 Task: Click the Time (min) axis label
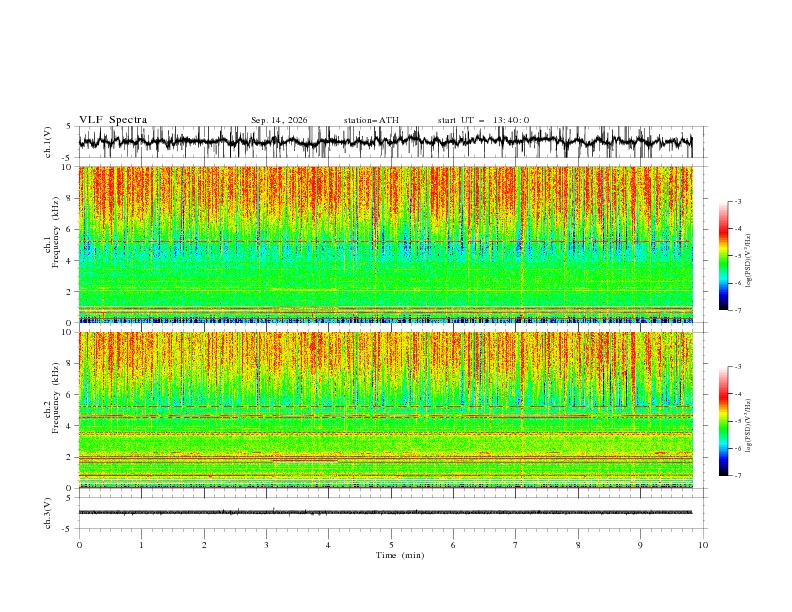click(x=400, y=555)
